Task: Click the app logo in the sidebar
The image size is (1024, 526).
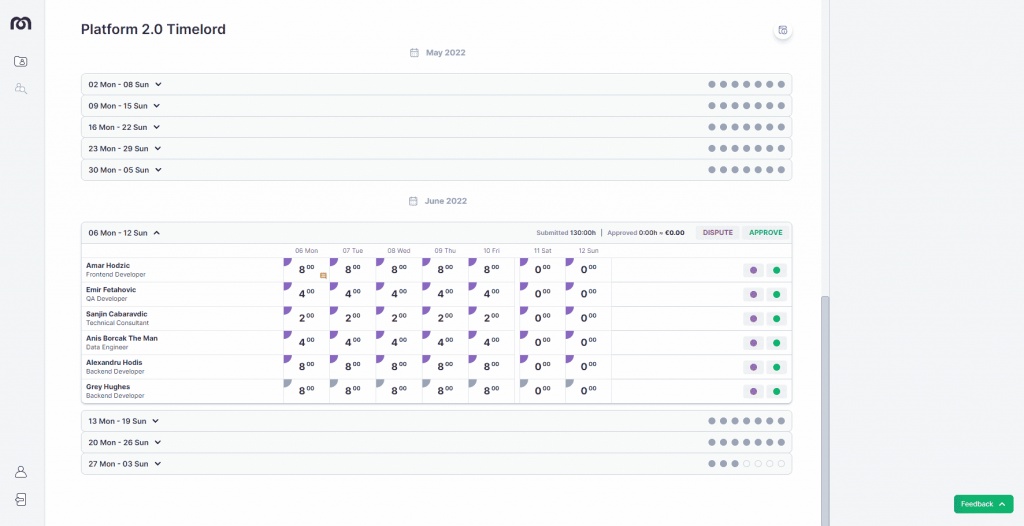Action: coord(21,23)
